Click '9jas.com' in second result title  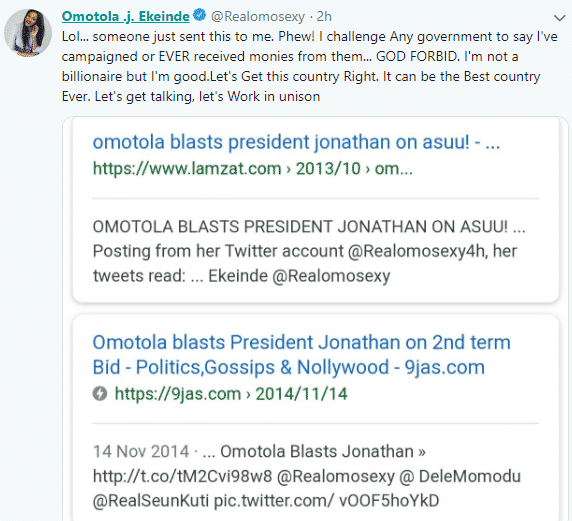coord(444,367)
